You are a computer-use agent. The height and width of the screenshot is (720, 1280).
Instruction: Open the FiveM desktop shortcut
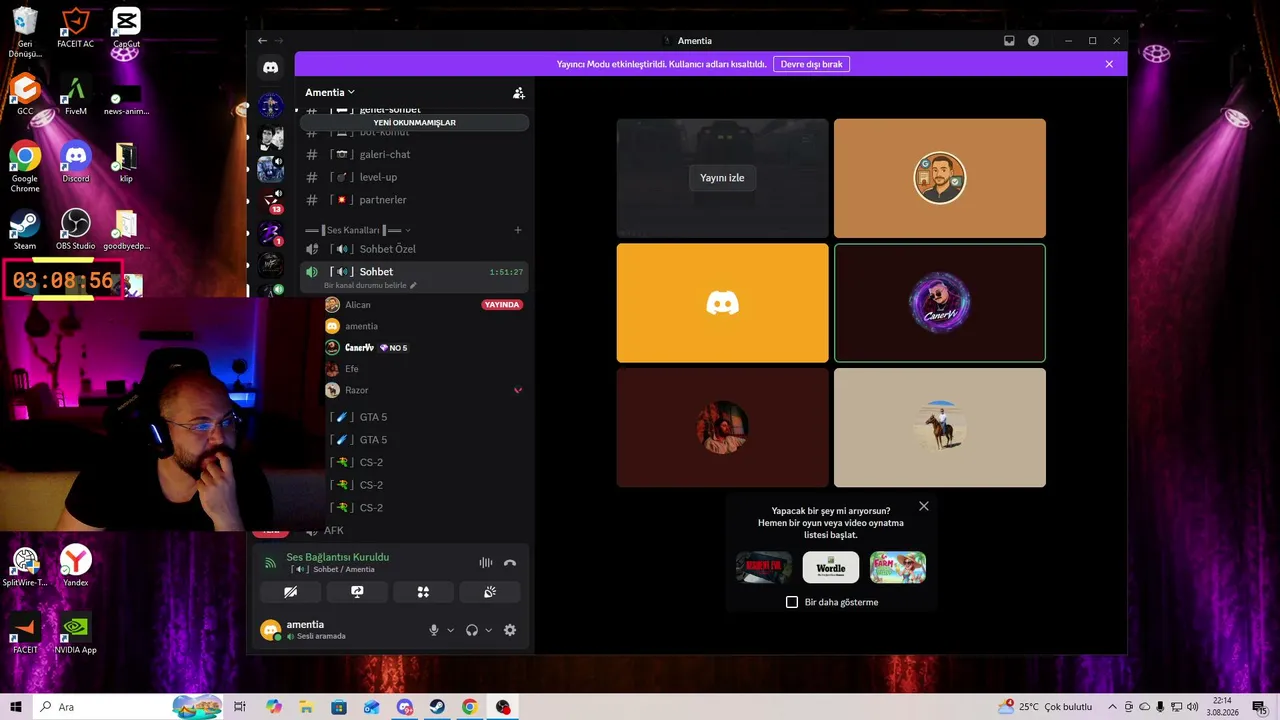tap(75, 96)
